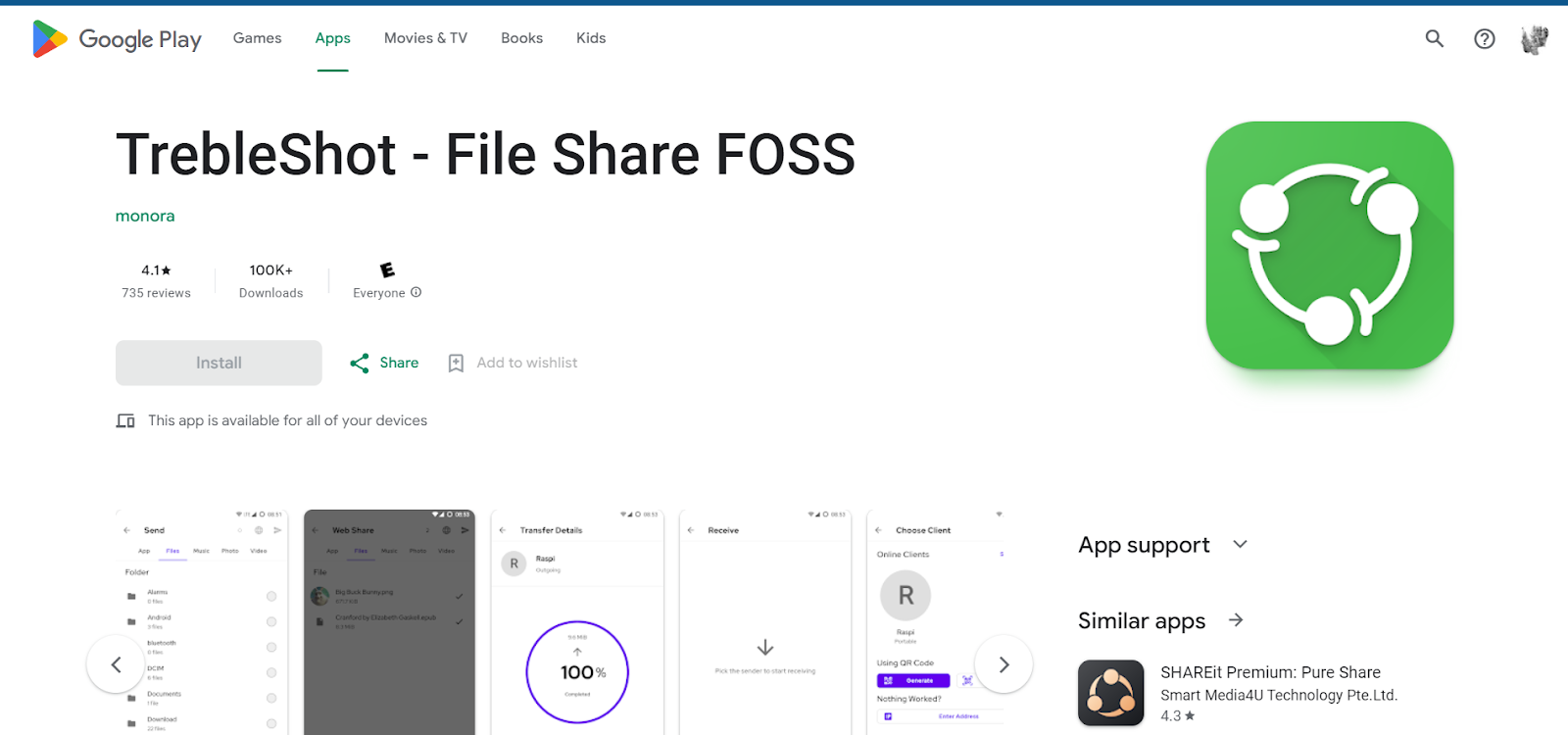This screenshot has width=1568, height=735.
Task: Open SHAREit Premium: Pure Share listing
Action: pos(1270,672)
